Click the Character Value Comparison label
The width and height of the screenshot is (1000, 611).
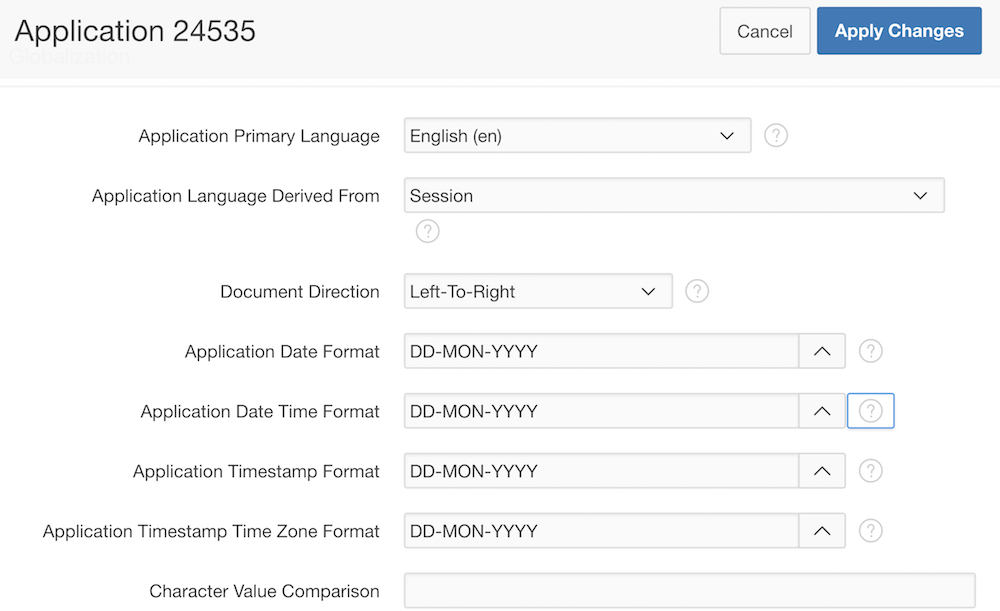264,591
